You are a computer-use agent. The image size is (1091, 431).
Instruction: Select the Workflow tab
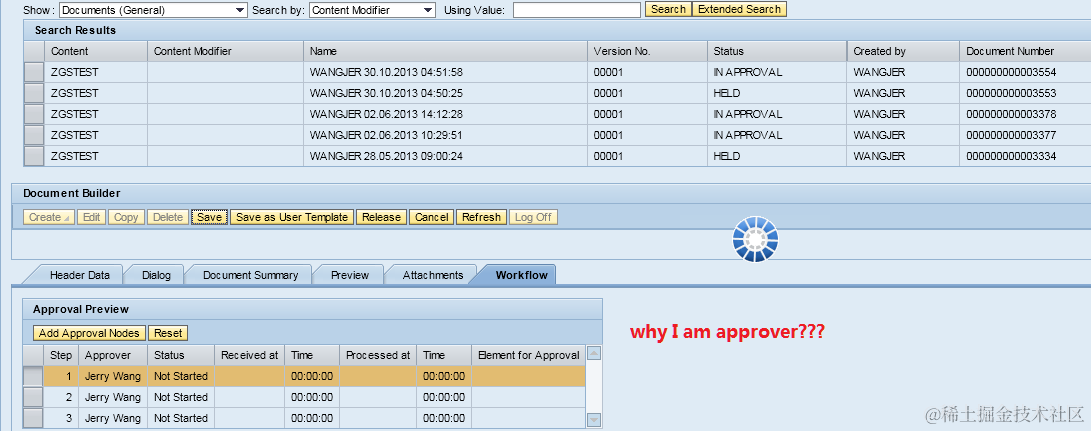(x=521, y=275)
